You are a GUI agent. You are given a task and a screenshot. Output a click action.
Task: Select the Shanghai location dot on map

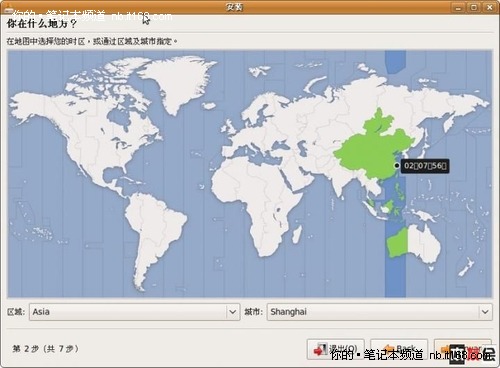coord(397,165)
